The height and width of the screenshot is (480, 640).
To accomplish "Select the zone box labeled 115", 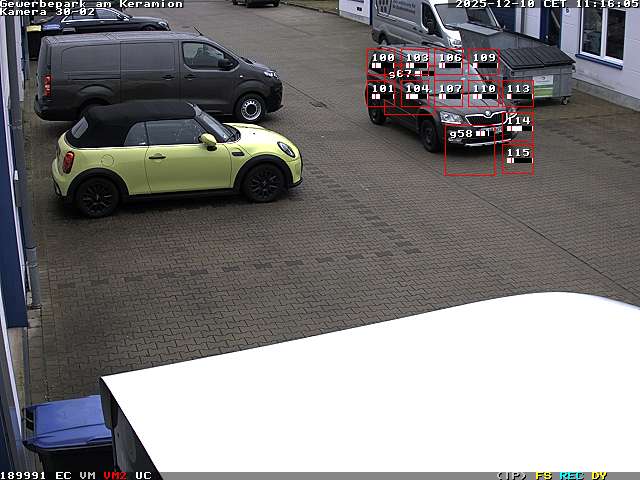I will tap(518, 153).
